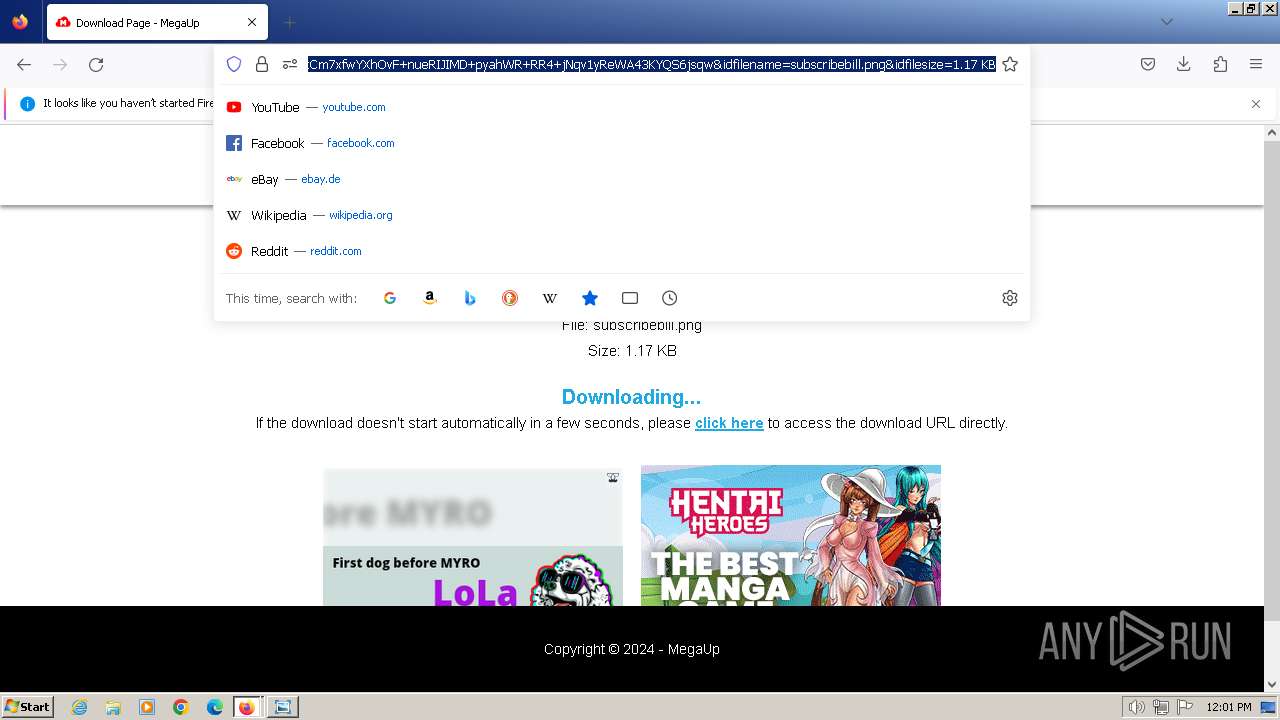Open the 'First dog before MYRO' LoLa ad

tap(473, 538)
